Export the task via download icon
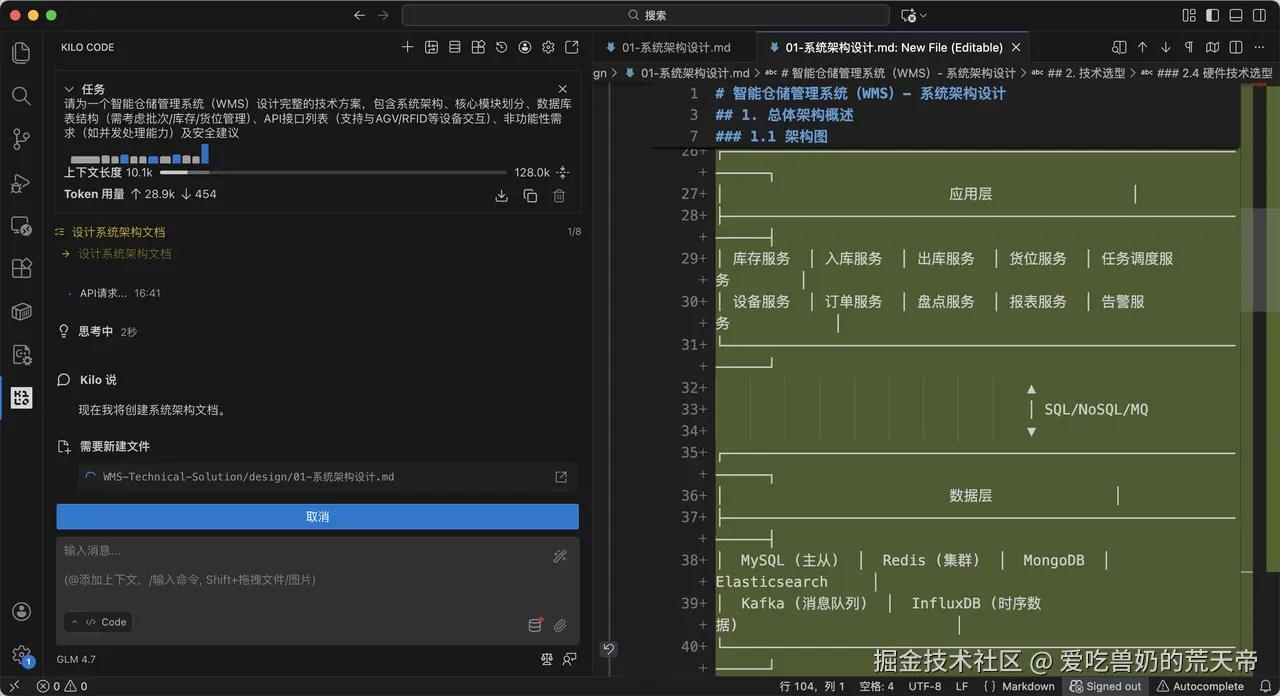Viewport: 1280px width, 696px height. (501, 195)
